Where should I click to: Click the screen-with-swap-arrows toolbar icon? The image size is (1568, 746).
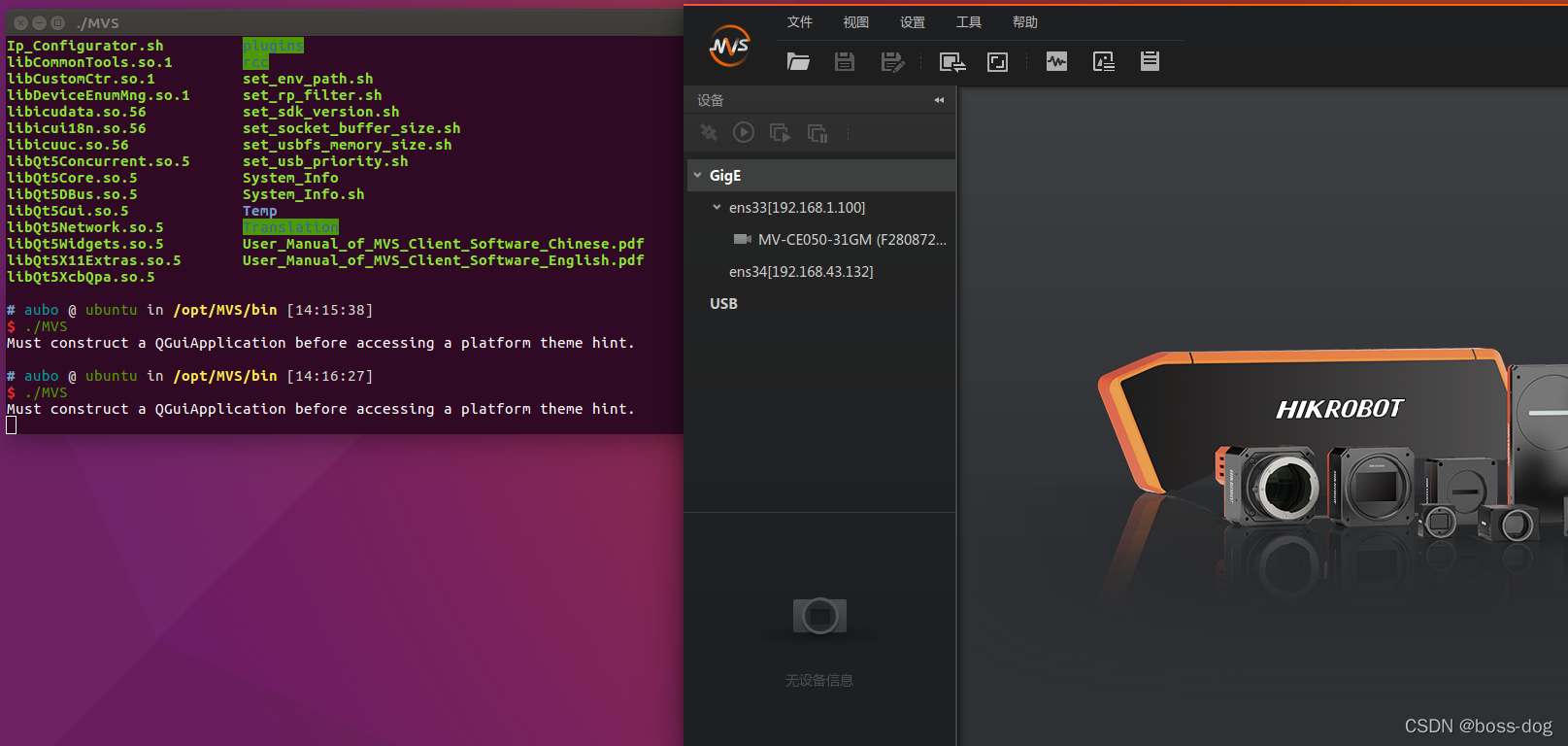tap(952, 62)
